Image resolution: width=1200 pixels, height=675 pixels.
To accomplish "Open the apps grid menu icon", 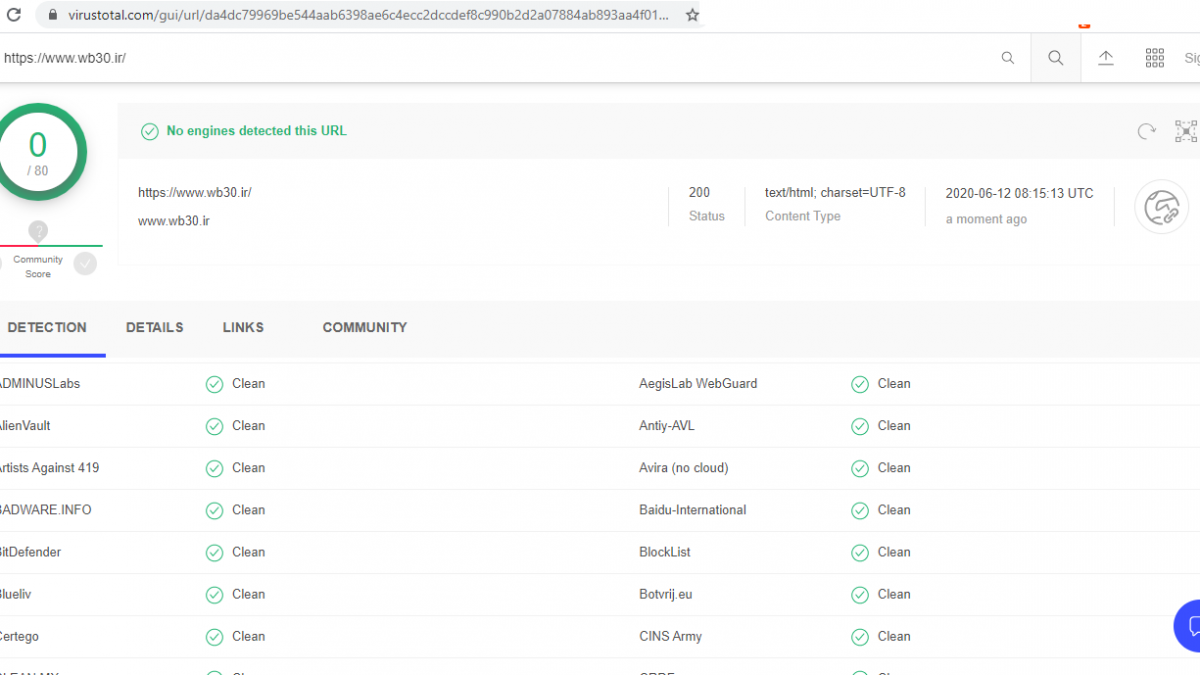I will coord(1155,58).
